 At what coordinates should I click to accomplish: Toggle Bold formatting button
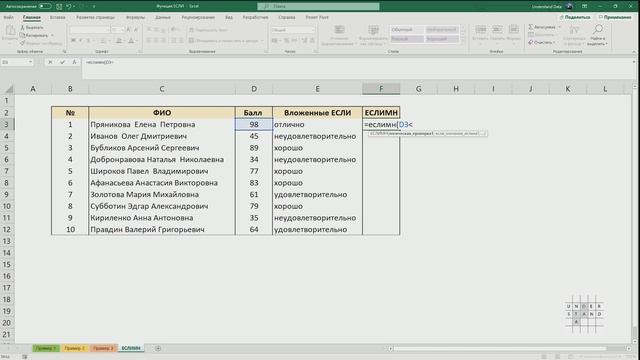coord(73,40)
